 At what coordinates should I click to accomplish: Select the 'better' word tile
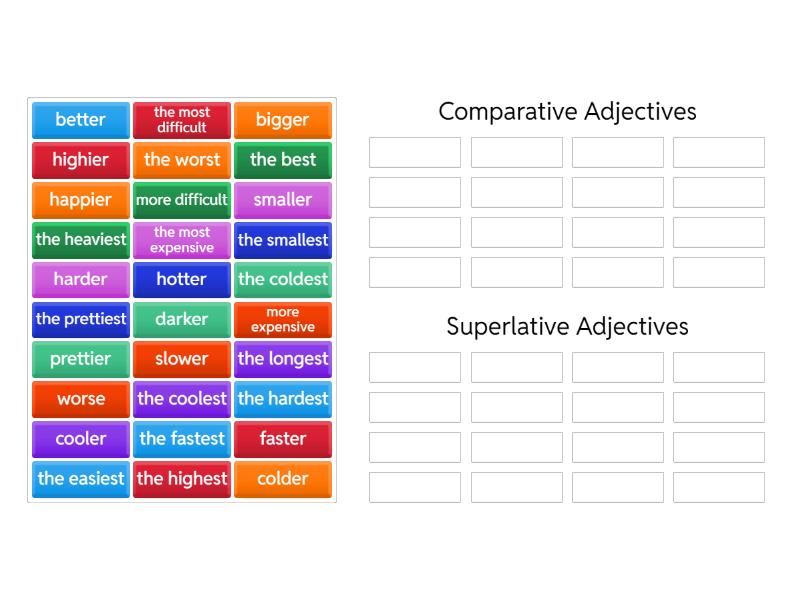tap(80, 120)
